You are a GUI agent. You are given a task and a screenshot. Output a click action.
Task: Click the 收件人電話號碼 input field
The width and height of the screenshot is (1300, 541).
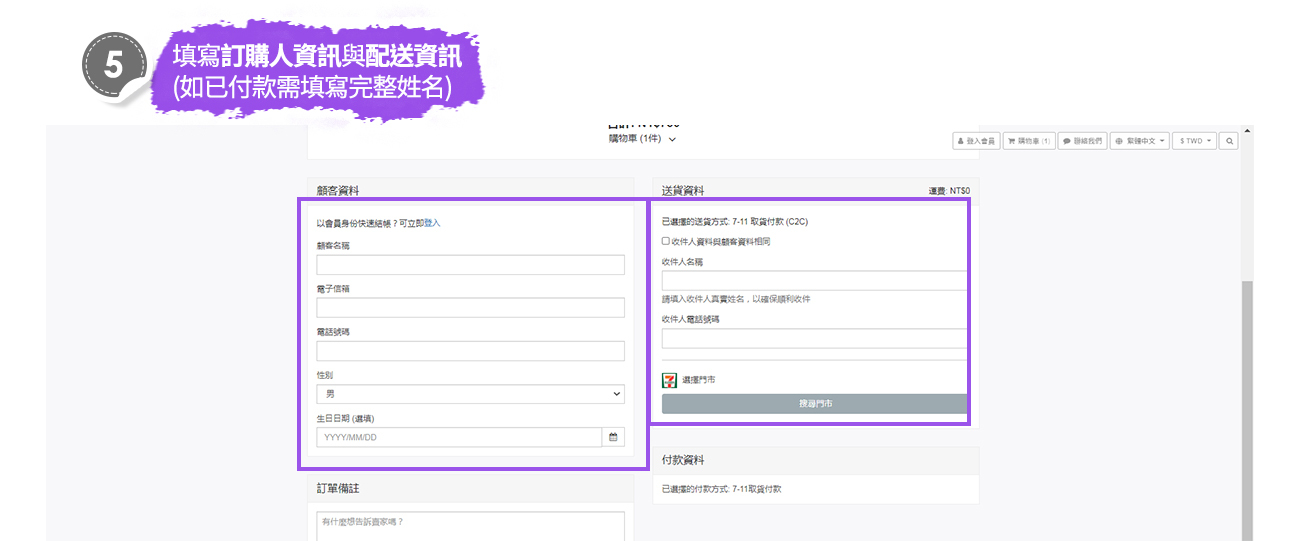814,338
